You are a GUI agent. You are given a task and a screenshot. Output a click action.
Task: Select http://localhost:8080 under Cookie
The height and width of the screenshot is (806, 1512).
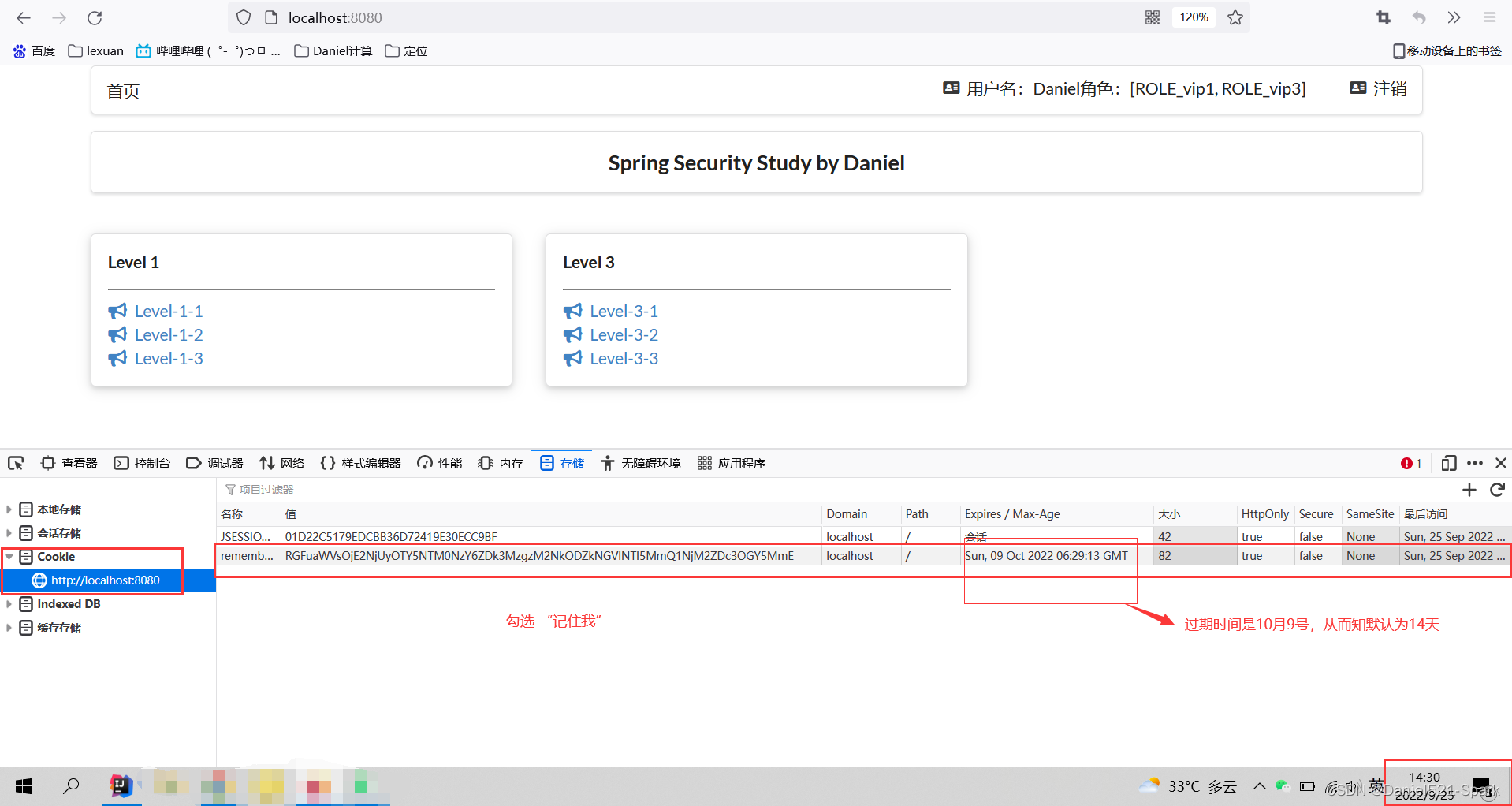pyautogui.click(x=106, y=580)
